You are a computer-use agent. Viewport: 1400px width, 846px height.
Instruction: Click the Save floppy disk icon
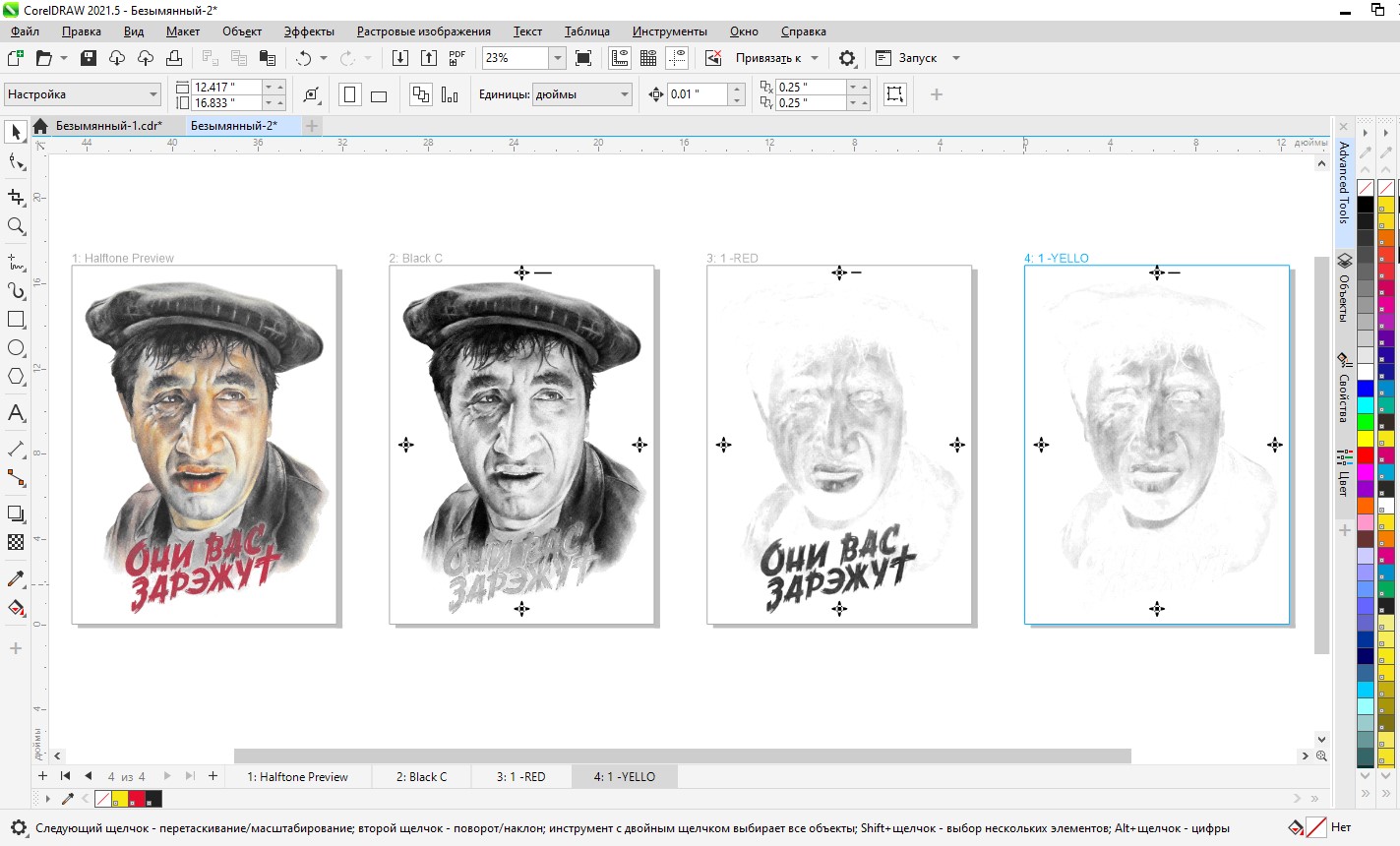click(x=89, y=58)
